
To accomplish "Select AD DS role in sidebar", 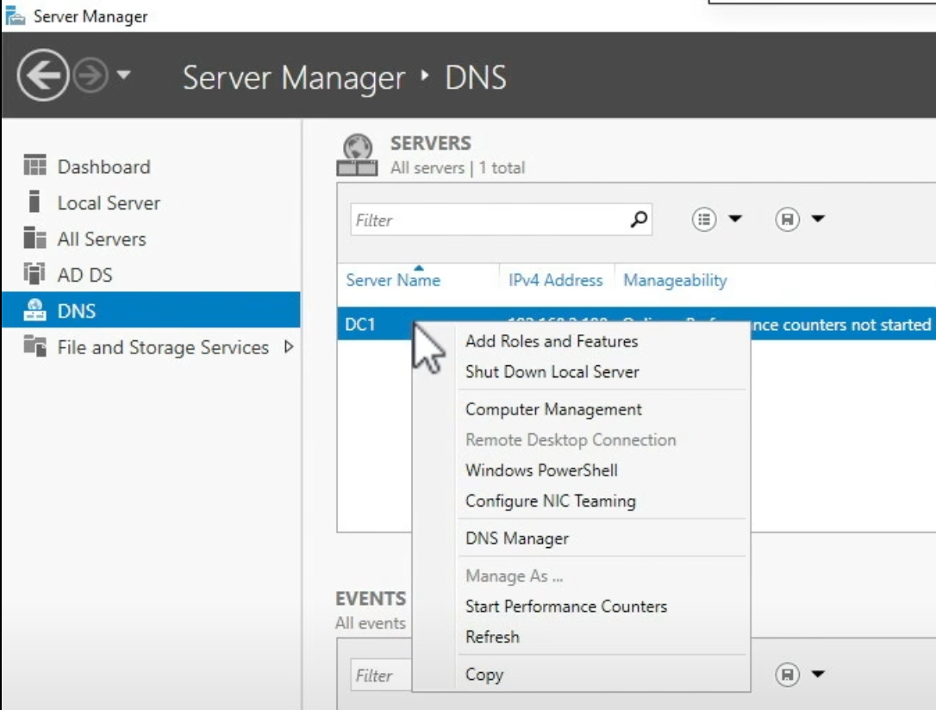I will click(84, 275).
